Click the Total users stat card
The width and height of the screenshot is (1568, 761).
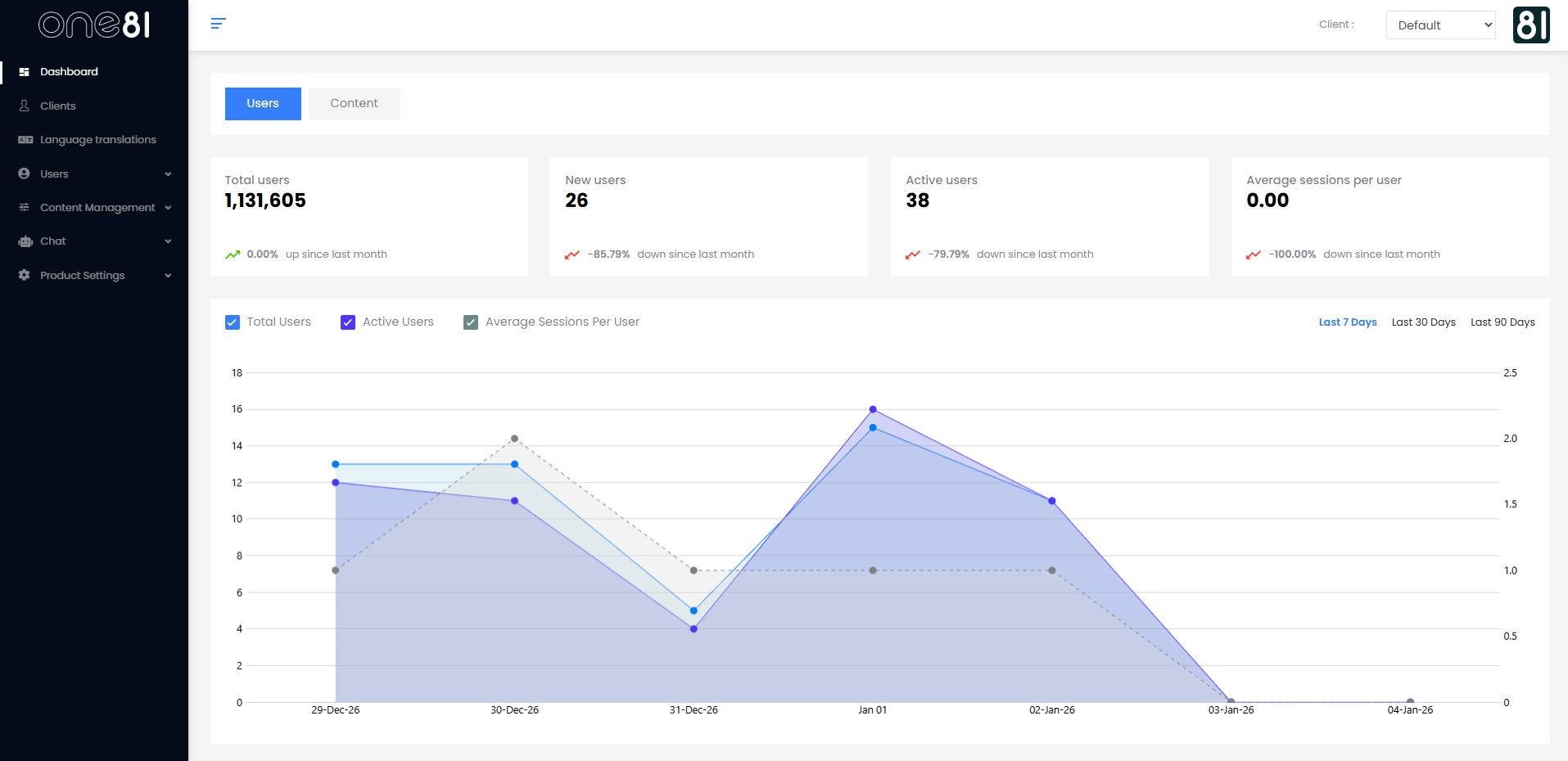[x=368, y=217]
